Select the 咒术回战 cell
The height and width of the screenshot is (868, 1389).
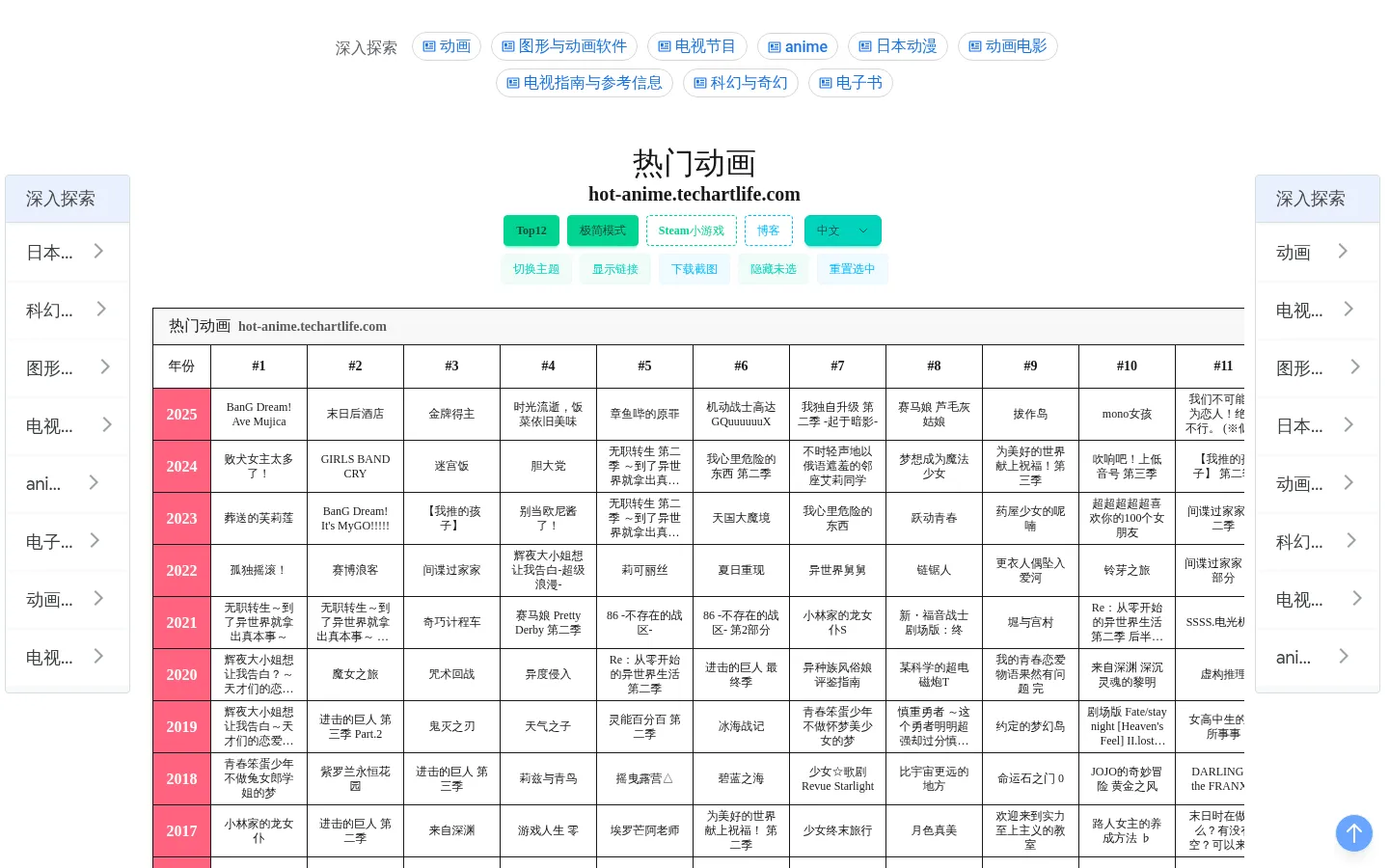tap(451, 674)
